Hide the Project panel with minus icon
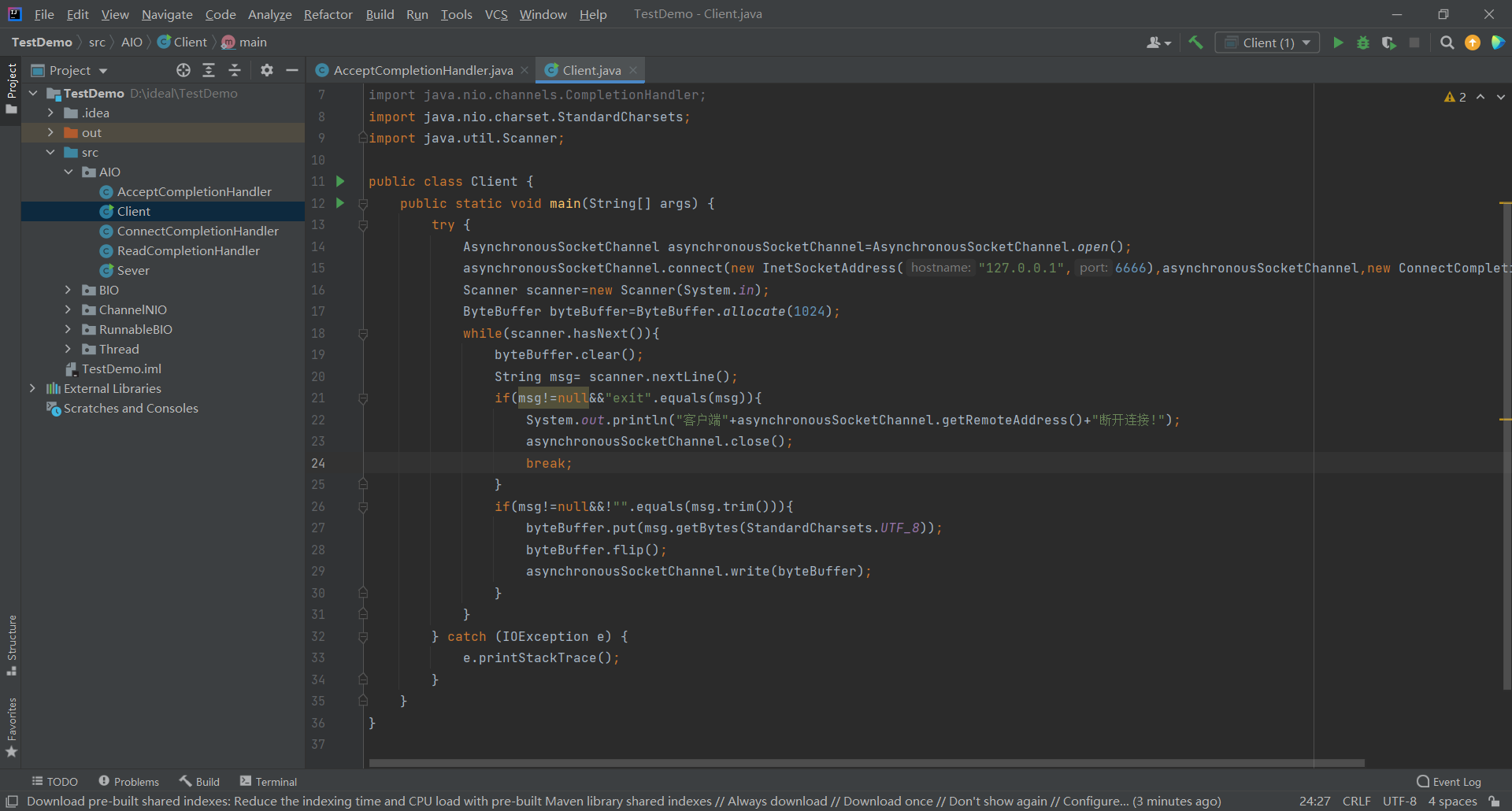This screenshot has height=811, width=1512. (x=292, y=70)
